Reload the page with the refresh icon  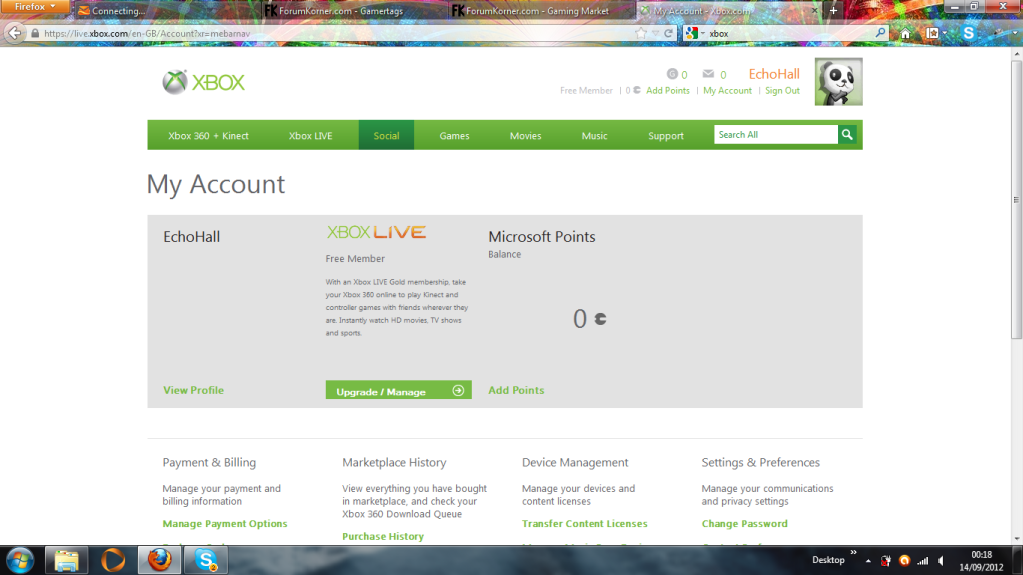668,33
